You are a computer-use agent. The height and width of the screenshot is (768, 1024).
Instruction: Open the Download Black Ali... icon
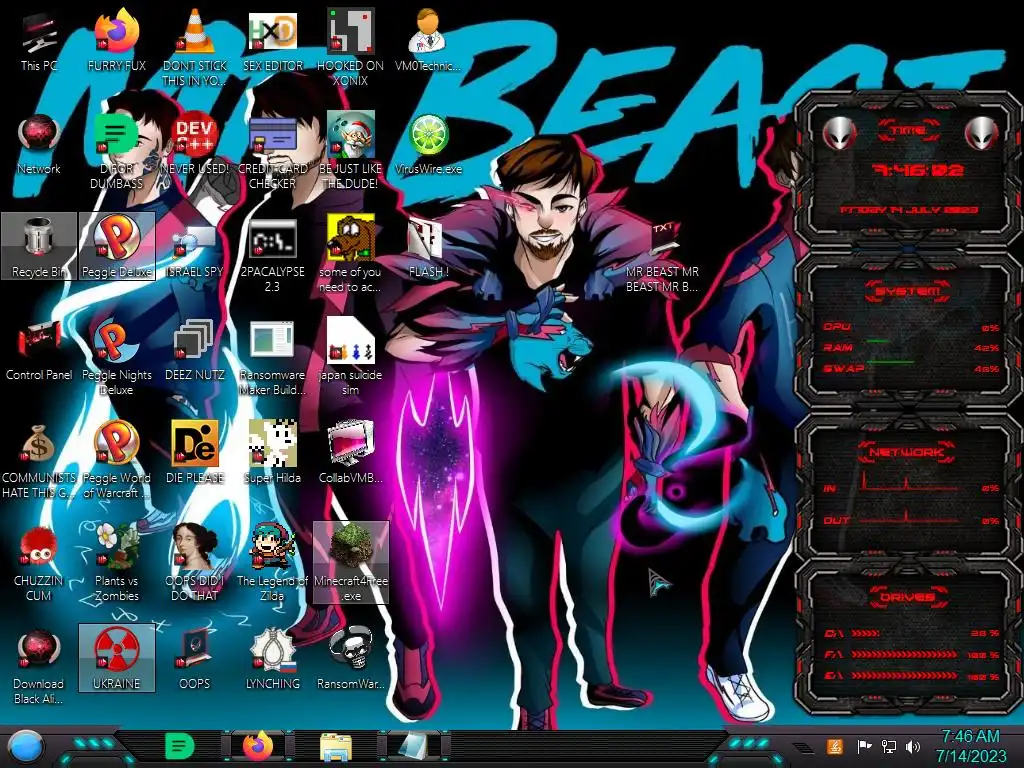pos(39,666)
